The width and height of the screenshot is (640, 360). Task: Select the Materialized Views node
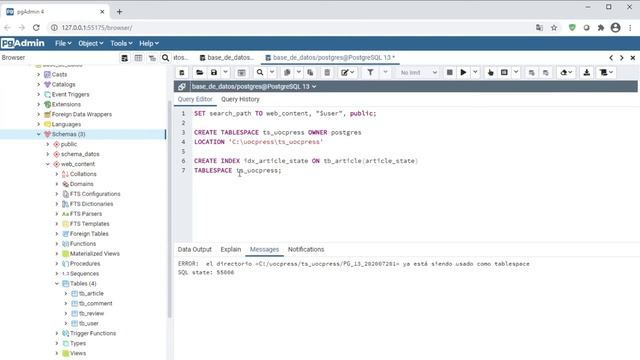click(x=95, y=253)
